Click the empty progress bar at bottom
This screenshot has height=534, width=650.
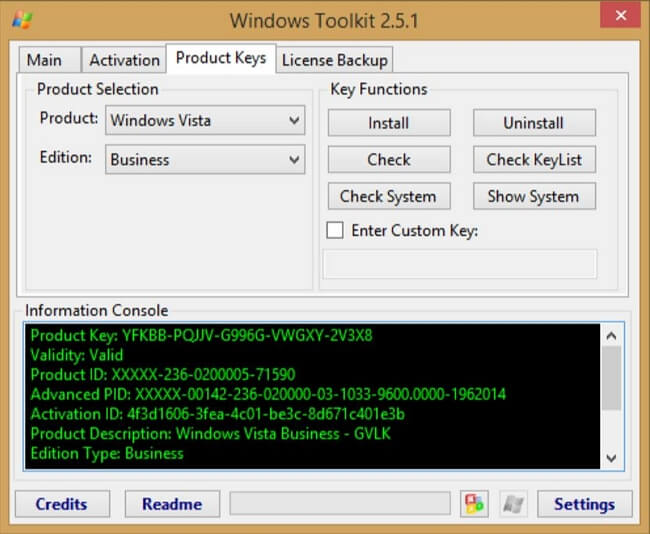coord(340,504)
